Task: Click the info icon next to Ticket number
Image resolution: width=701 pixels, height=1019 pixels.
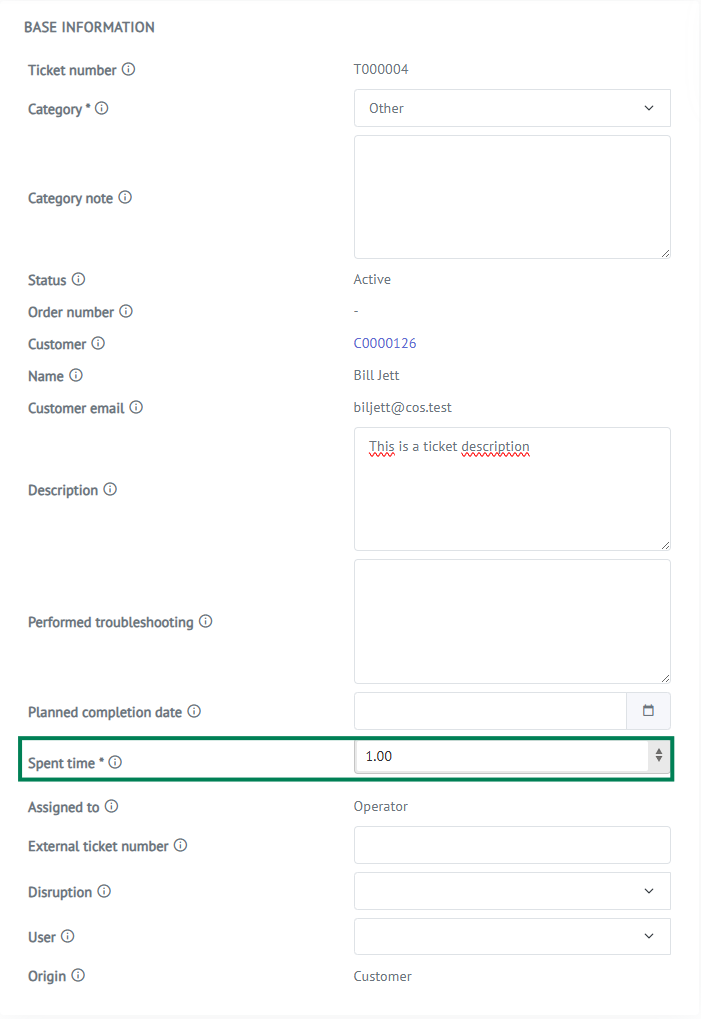Action: point(129,69)
